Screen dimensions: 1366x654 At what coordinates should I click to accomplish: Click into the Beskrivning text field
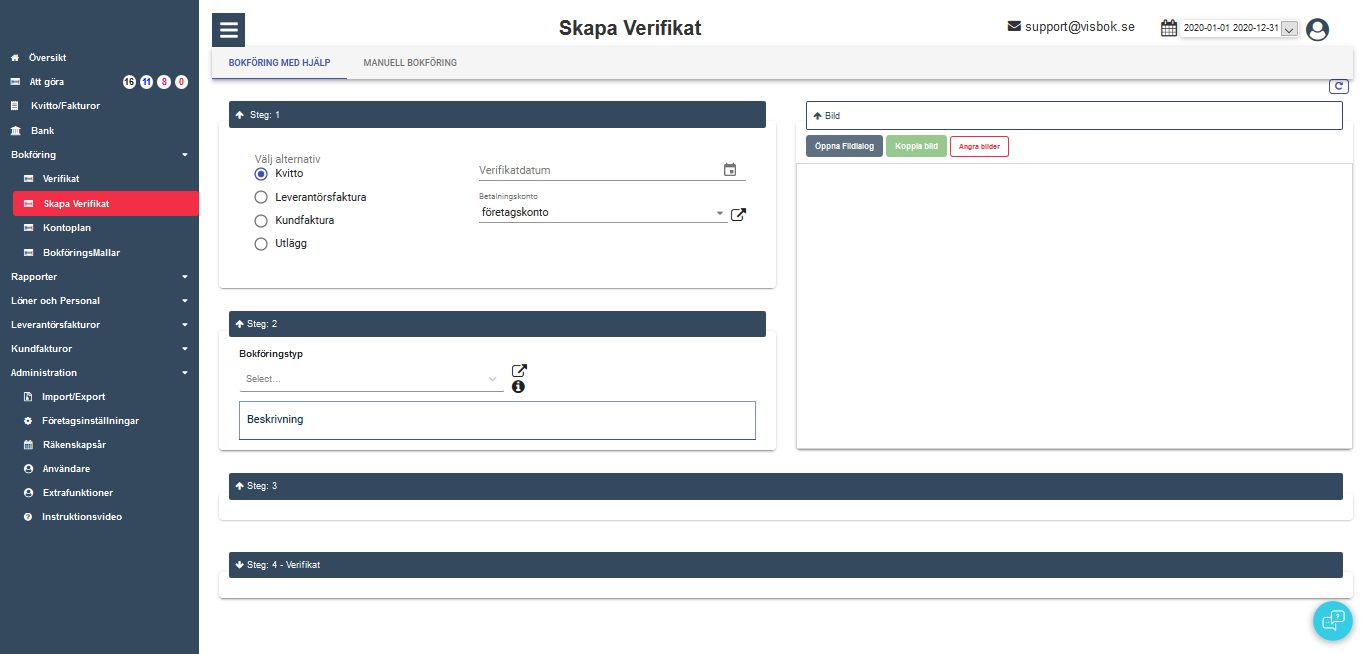click(497, 420)
